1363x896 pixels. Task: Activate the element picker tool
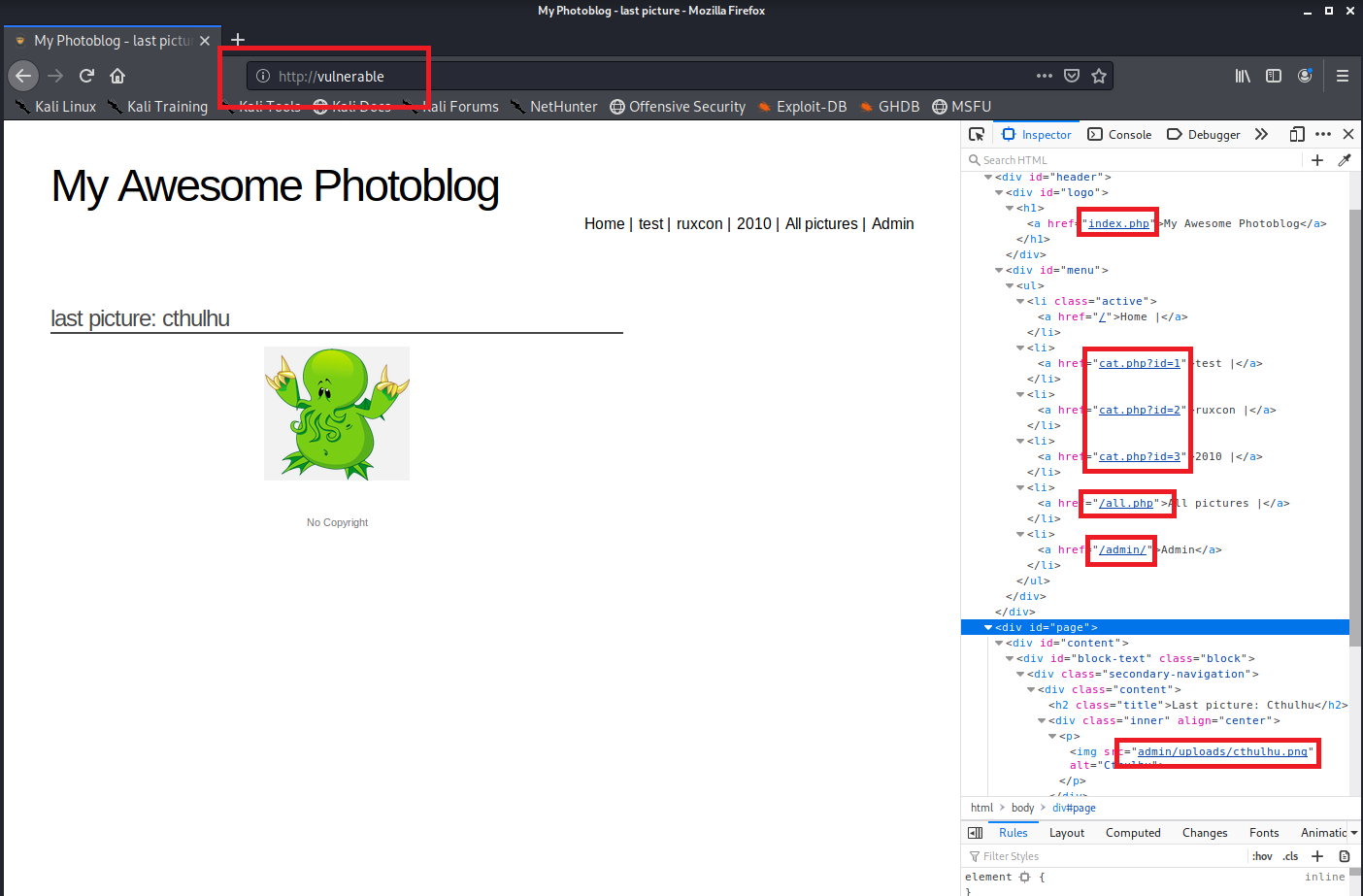[x=977, y=134]
